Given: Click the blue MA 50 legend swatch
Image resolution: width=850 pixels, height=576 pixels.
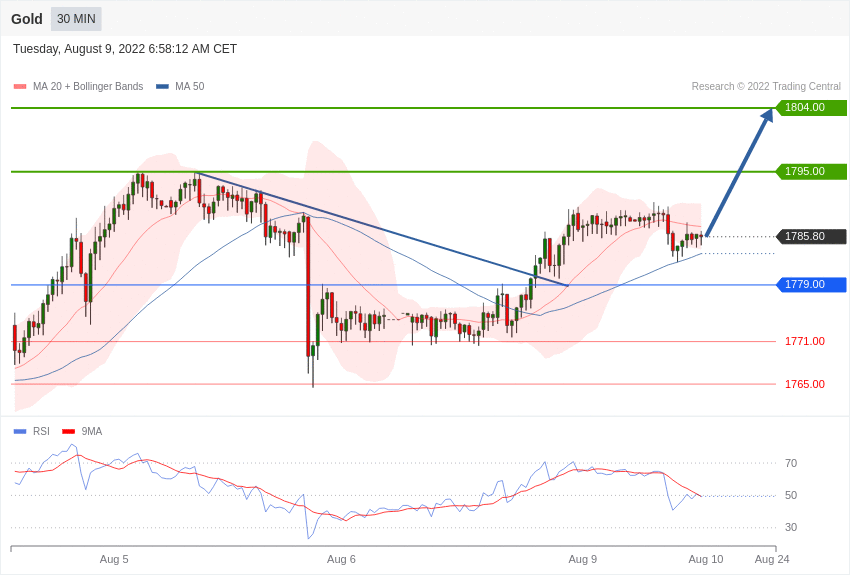Looking at the screenshot, I should (x=163, y=87).
